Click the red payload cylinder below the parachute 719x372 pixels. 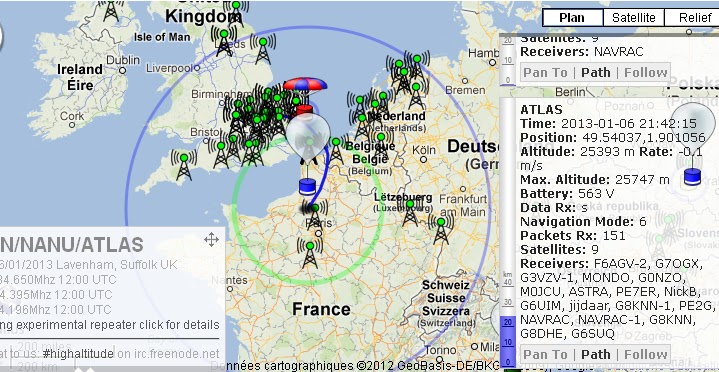[304, 110]
